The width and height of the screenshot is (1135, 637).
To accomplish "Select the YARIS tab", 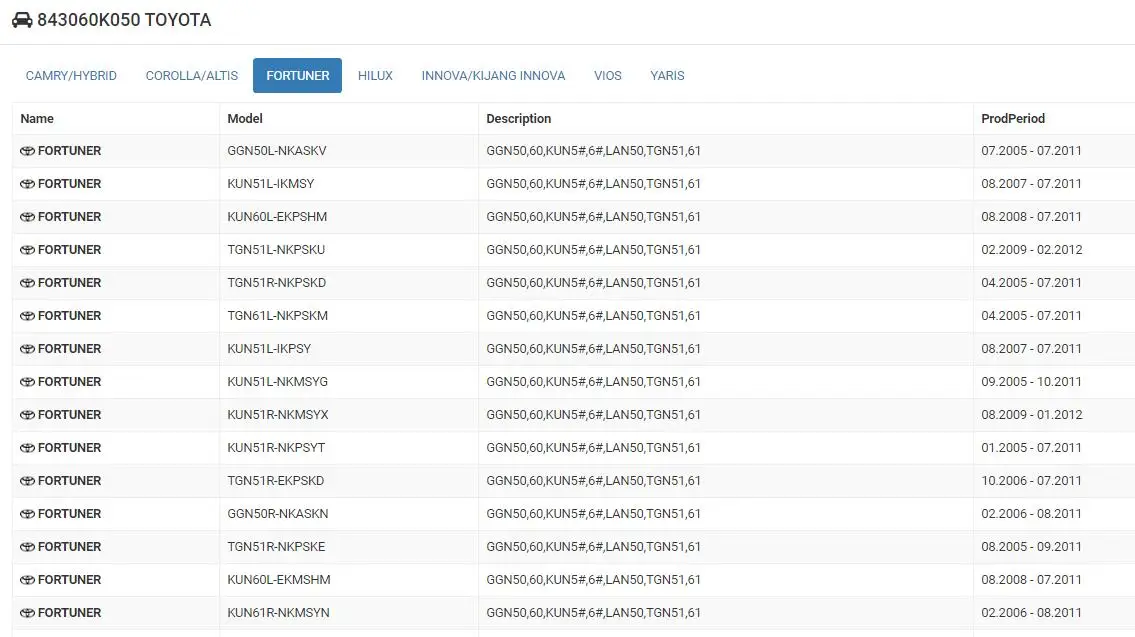I will tap(667, 75).
